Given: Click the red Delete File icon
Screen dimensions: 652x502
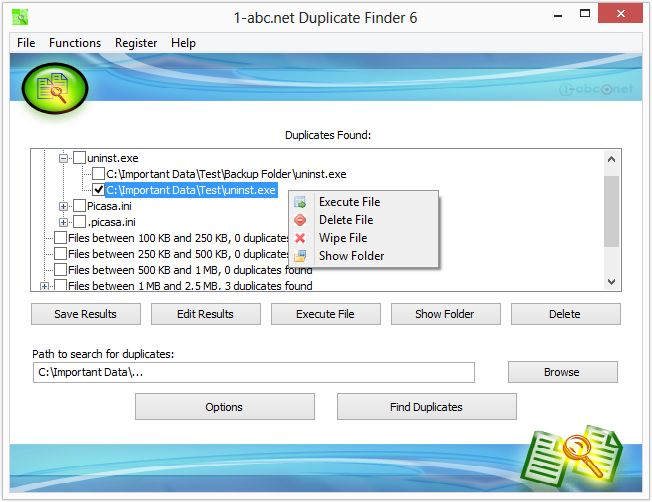Looking at the screenshot, I should pos(300,220).
